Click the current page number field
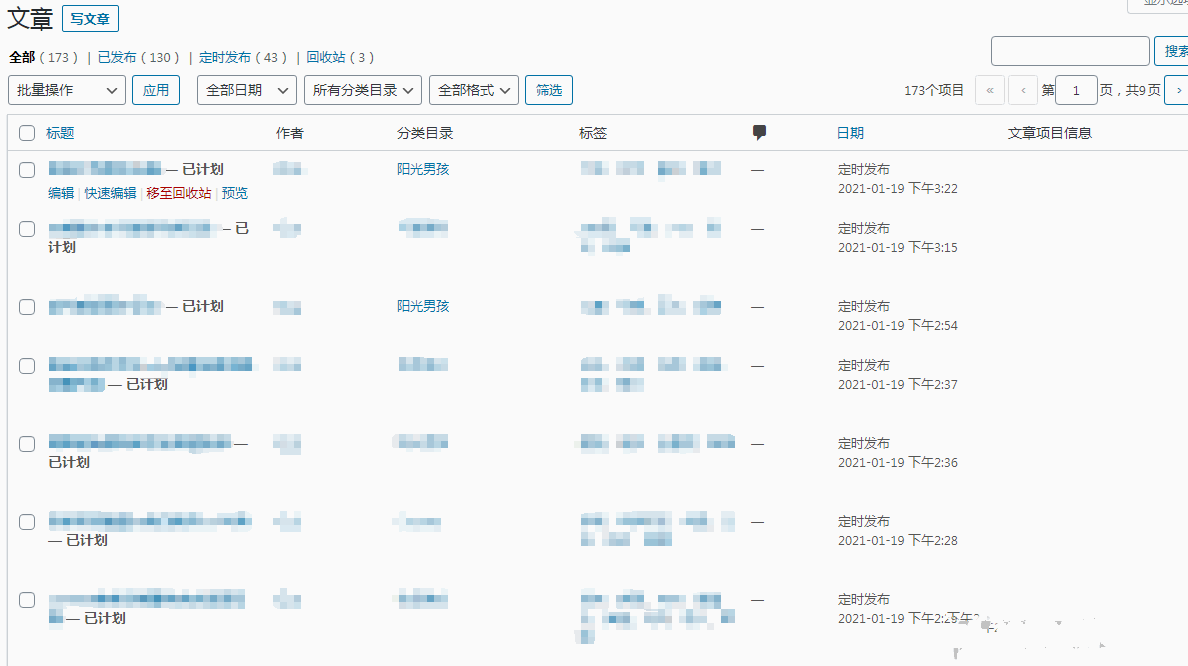 (x=1076, y=91)
